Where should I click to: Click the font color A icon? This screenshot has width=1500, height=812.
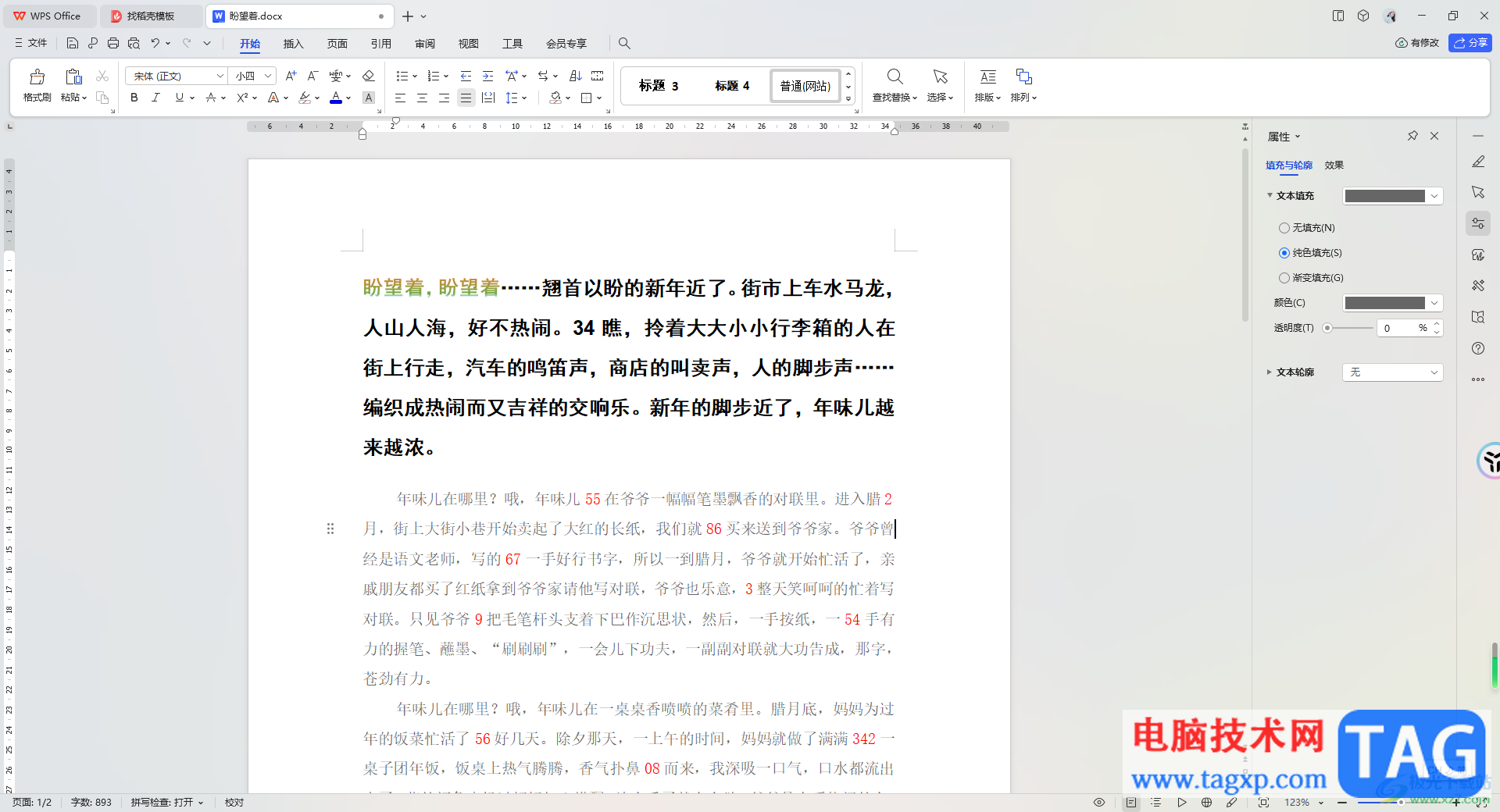[335, 98]
